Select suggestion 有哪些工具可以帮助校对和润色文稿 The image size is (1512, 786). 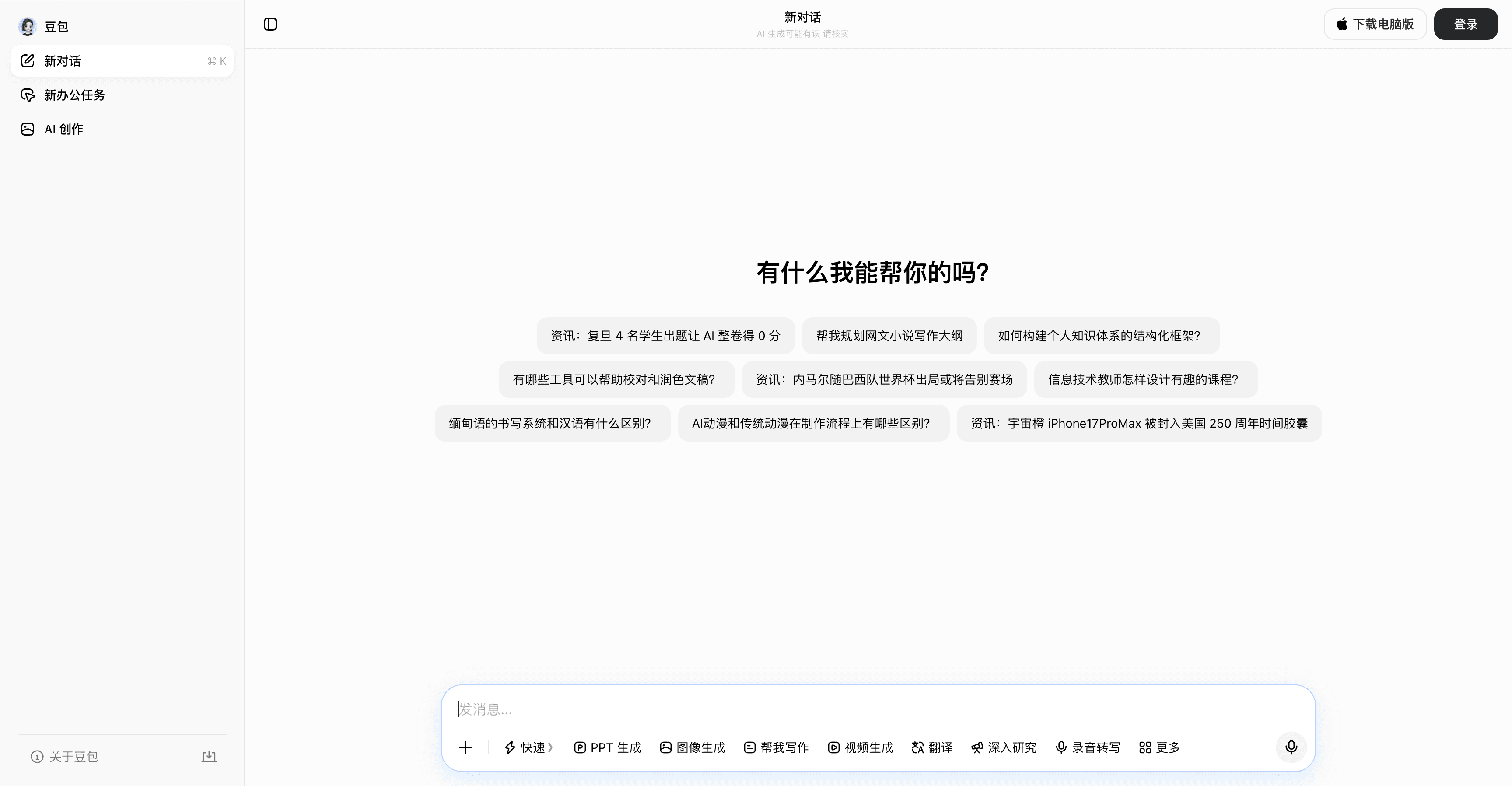click(x=616, y=380)
